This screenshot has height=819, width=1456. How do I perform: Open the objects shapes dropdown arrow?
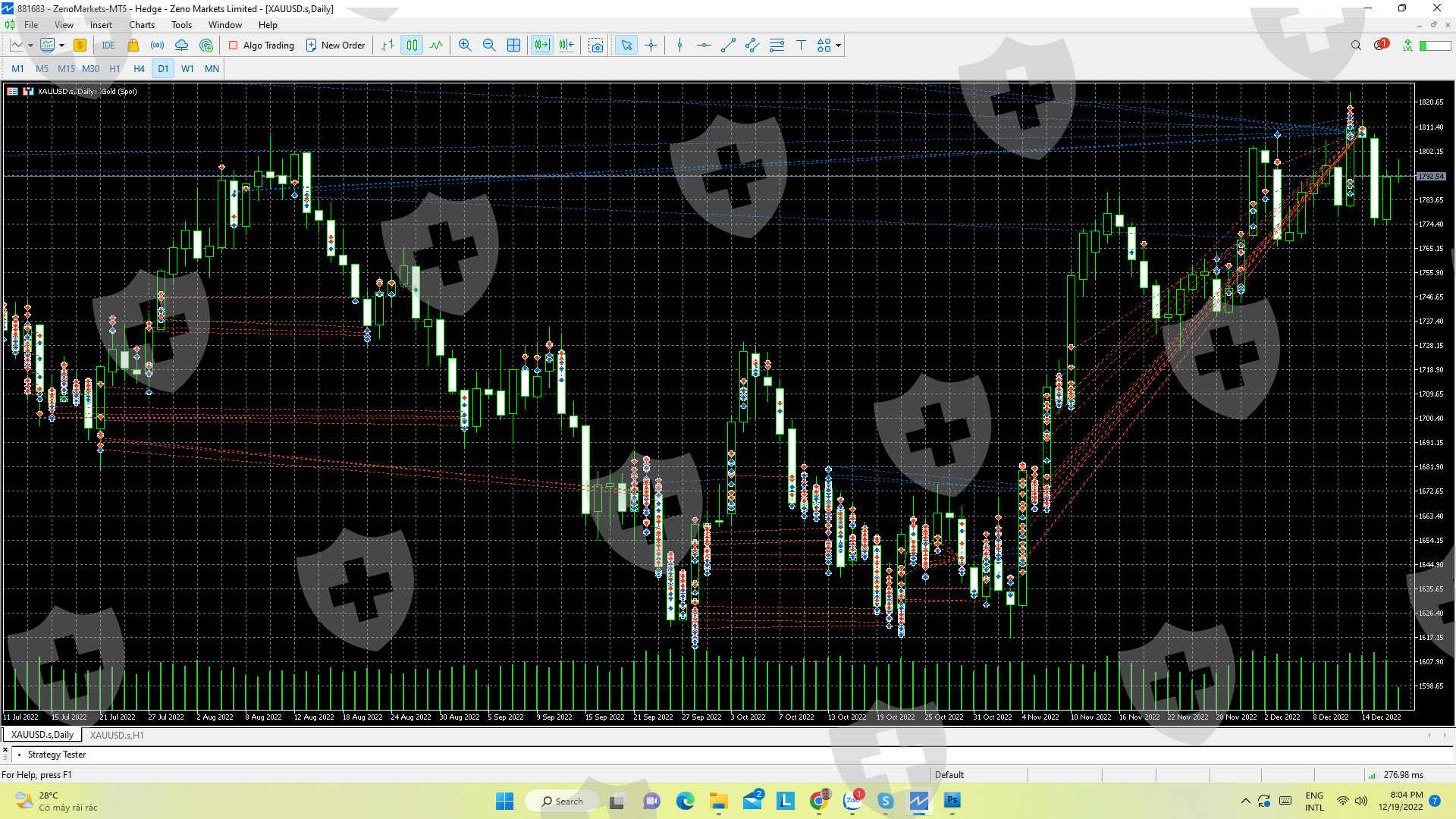tap(838, 45)
